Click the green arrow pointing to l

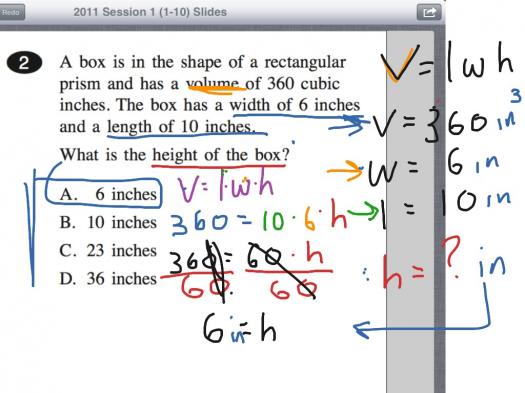(363, 212)
